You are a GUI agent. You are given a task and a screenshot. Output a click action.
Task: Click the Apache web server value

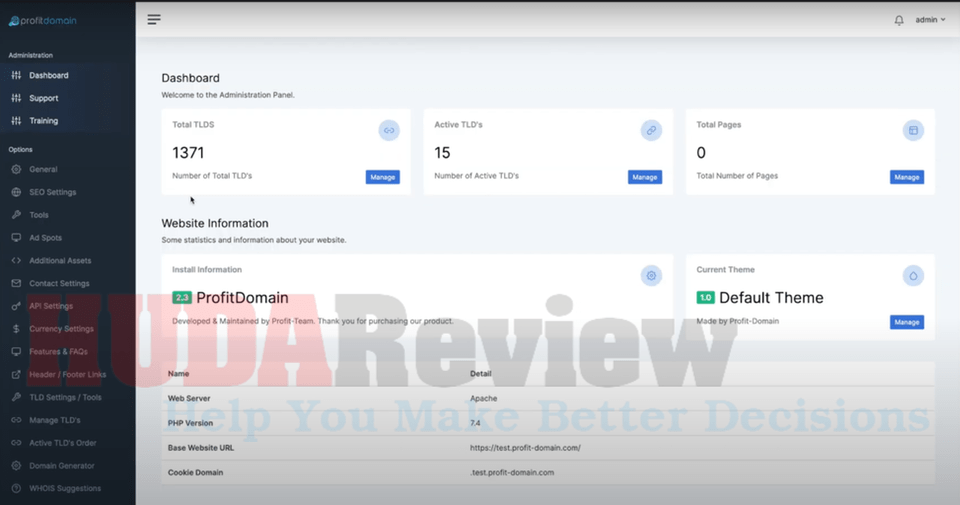pos(484,398)
